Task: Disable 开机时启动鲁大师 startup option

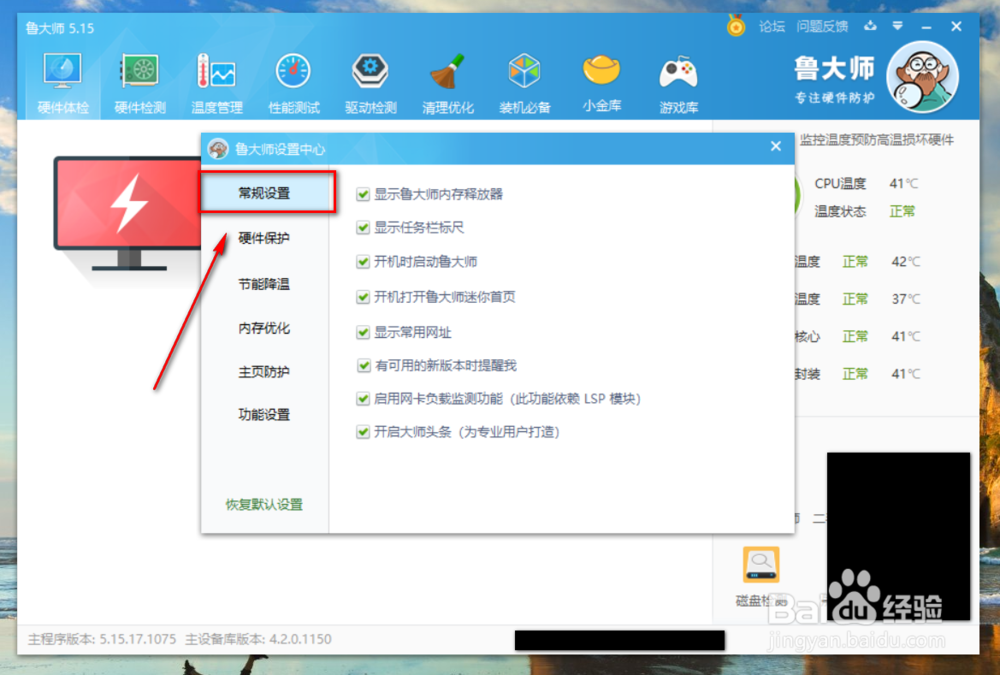Action: (x=364, y=261)
